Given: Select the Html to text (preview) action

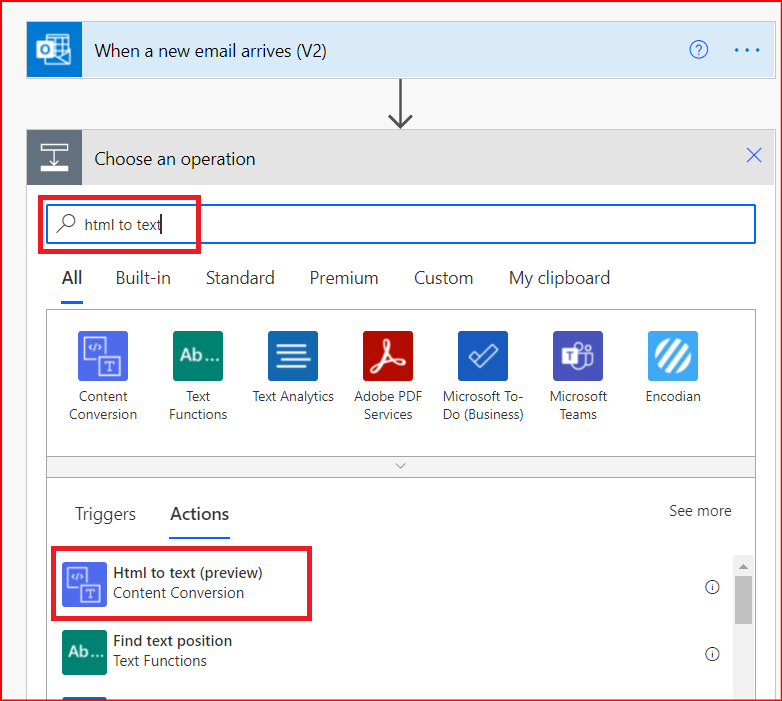Looking at the screenshot, I should pos(187,582).
